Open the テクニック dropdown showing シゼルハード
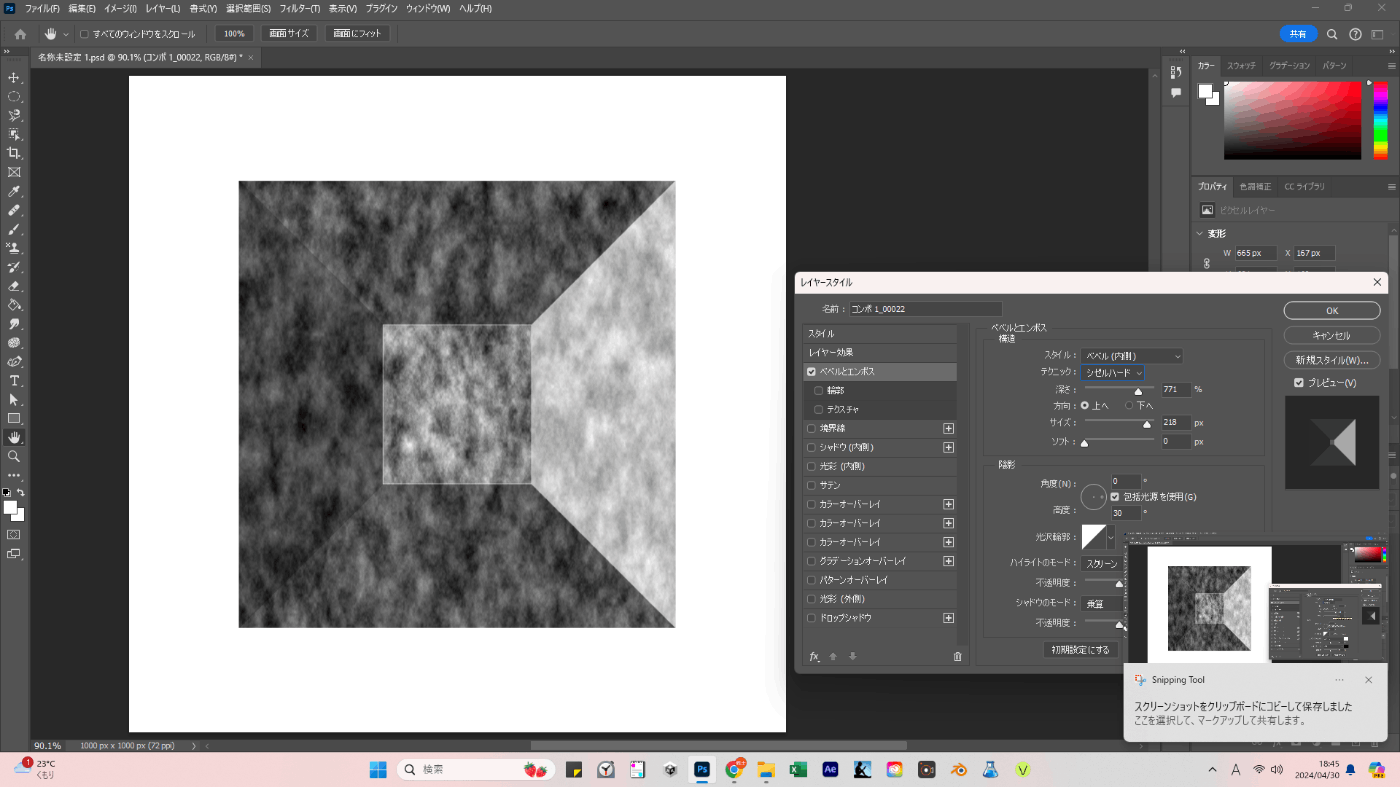This screenshot has height=787, width=1400. coord(1113,372)
